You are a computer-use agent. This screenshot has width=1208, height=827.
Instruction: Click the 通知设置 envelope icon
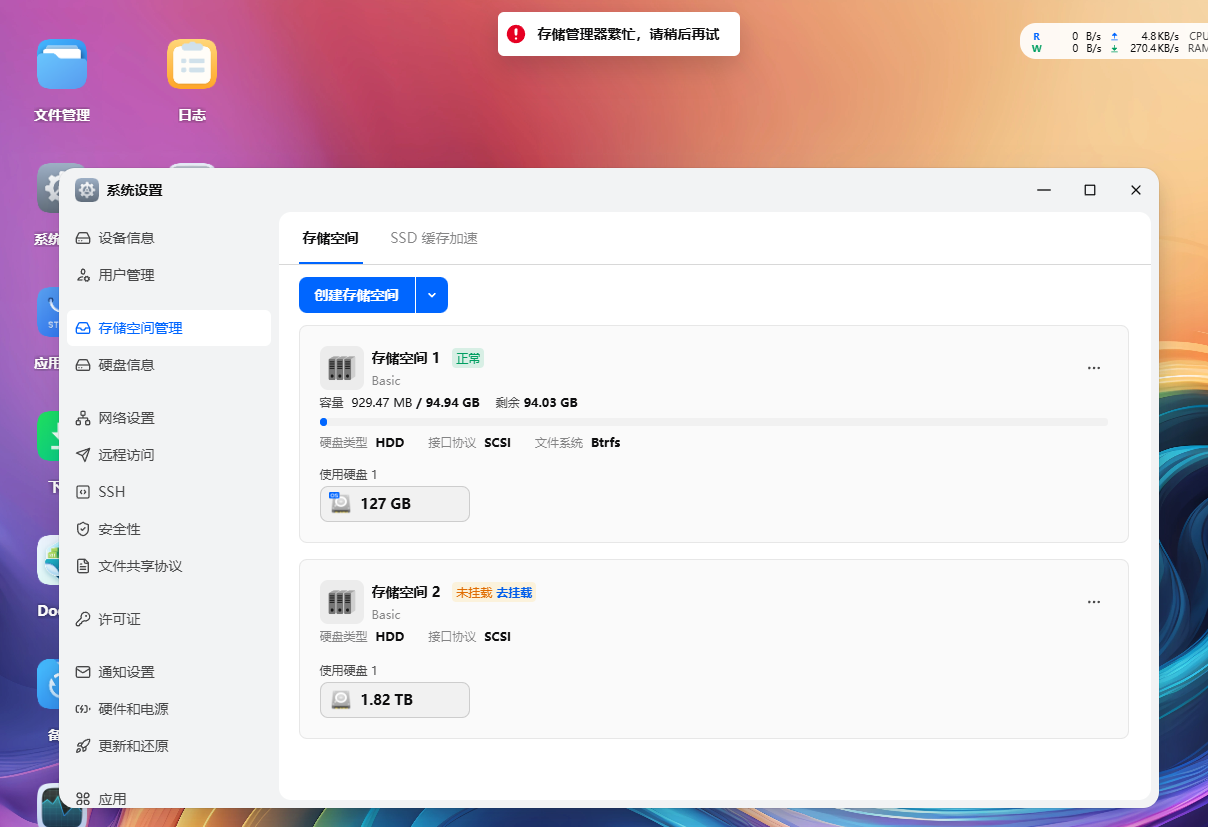[83, 672]
